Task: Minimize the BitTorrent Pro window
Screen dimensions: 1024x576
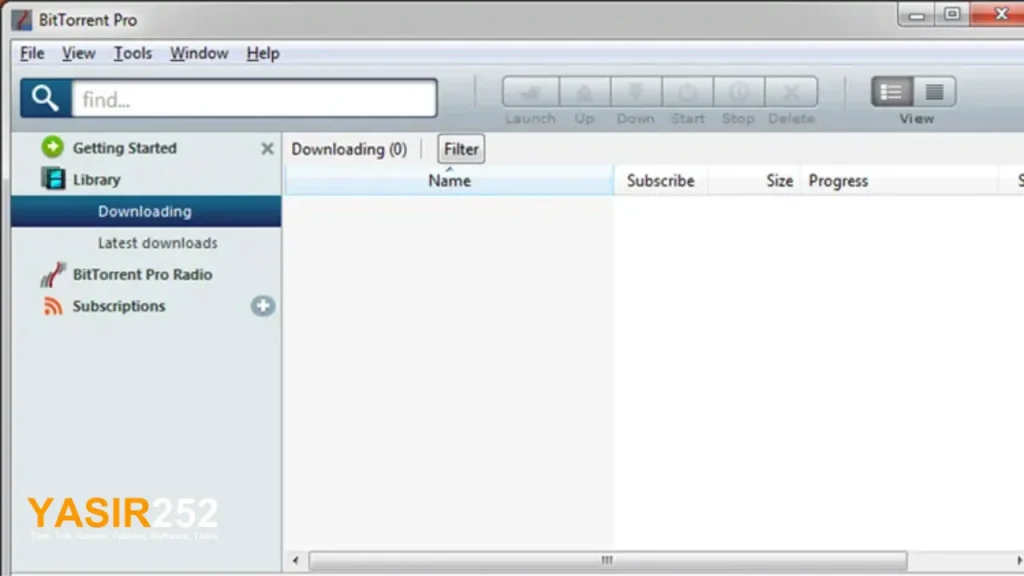Action: point(916,14)
